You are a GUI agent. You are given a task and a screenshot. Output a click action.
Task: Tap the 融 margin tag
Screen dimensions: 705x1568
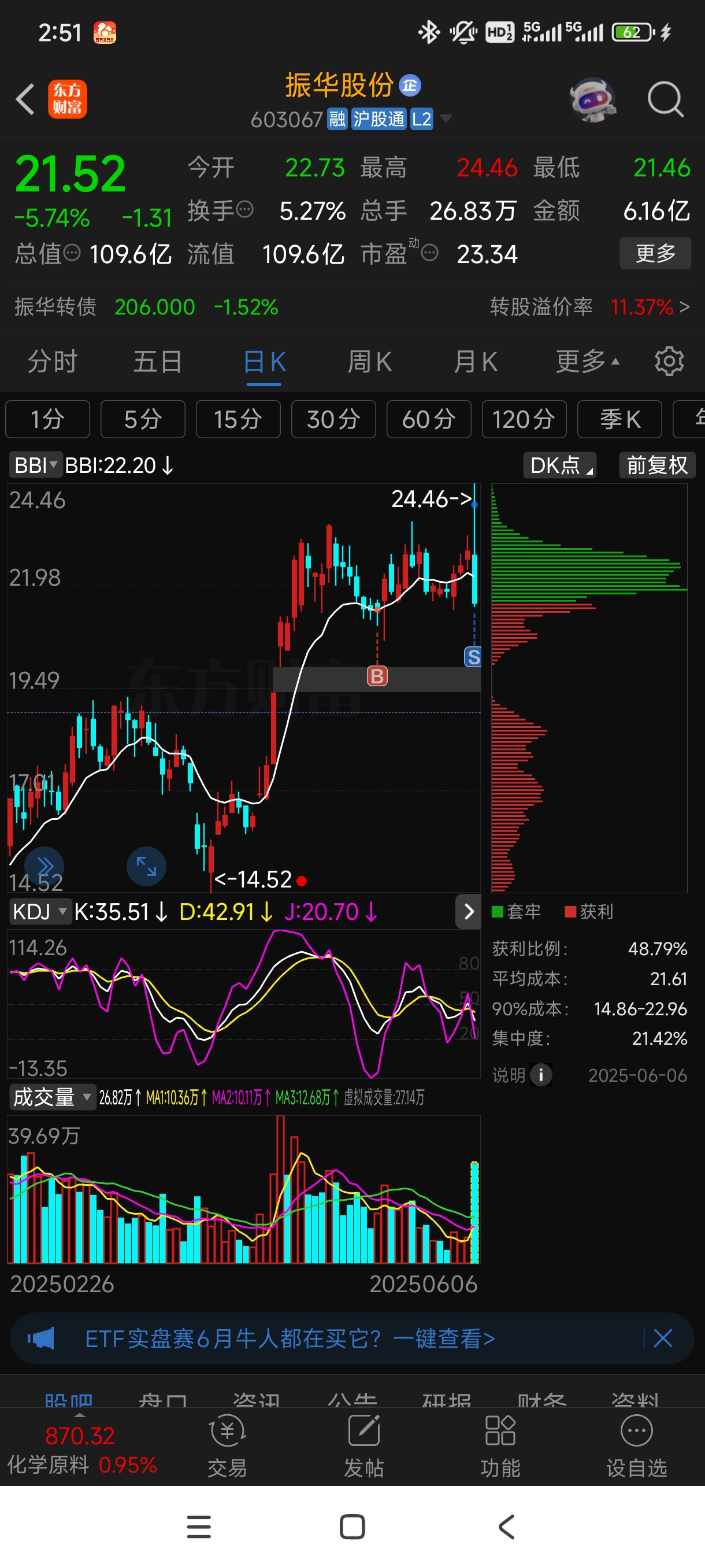click(337, 119)
